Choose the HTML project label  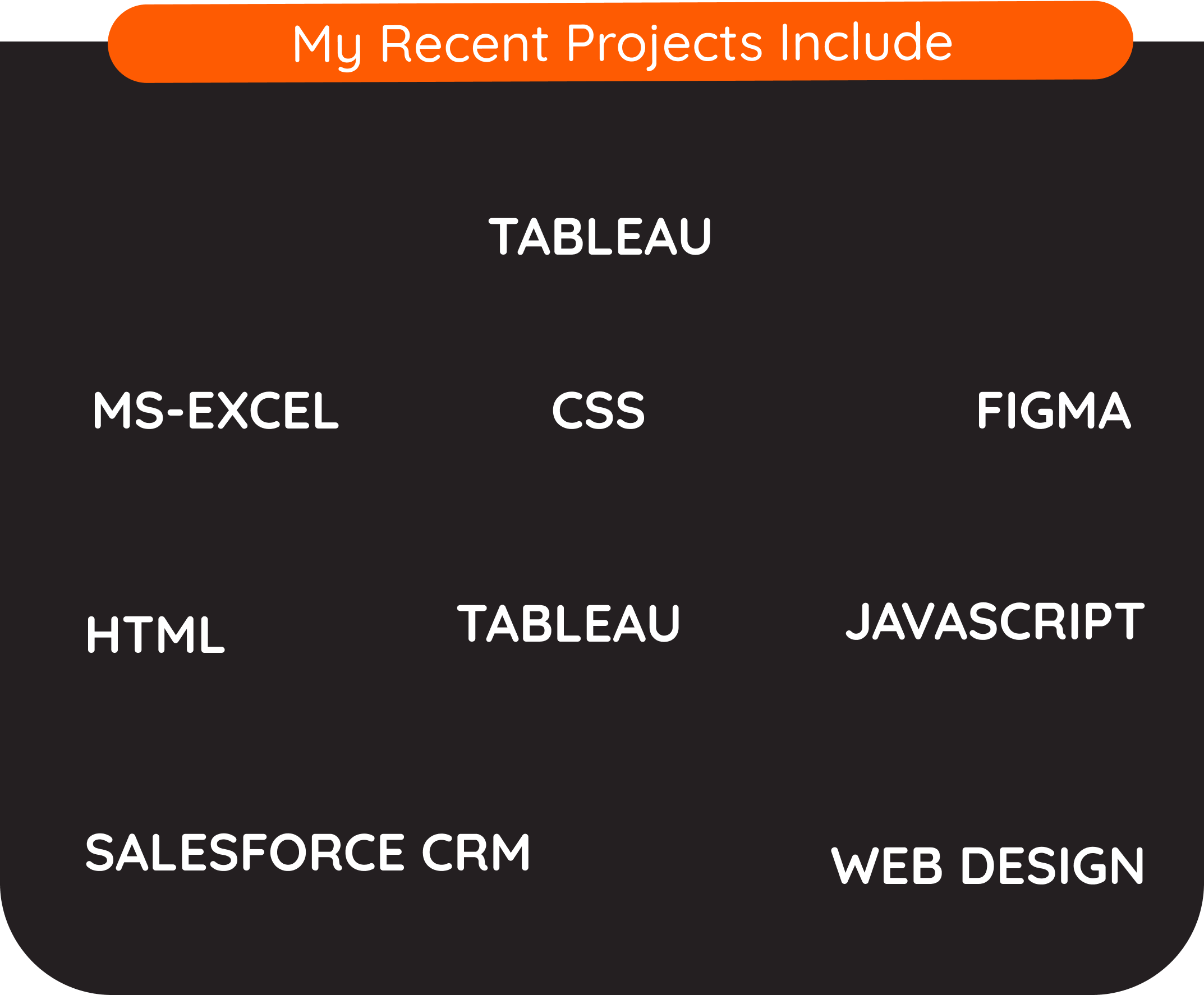click(x=156, y=634)
